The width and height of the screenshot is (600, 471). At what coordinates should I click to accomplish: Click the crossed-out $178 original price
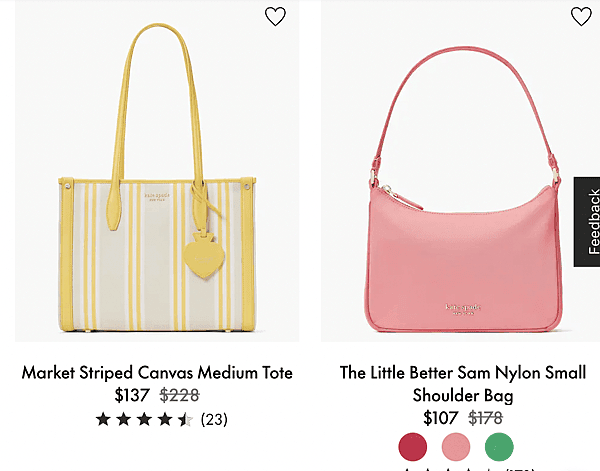pyautogui.click(x=485, y=418)
